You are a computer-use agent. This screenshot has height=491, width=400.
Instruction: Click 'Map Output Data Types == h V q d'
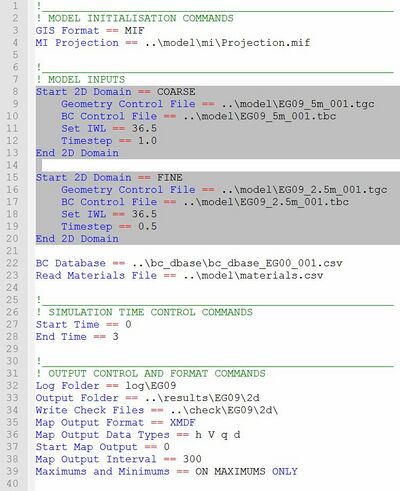point(138,435)
